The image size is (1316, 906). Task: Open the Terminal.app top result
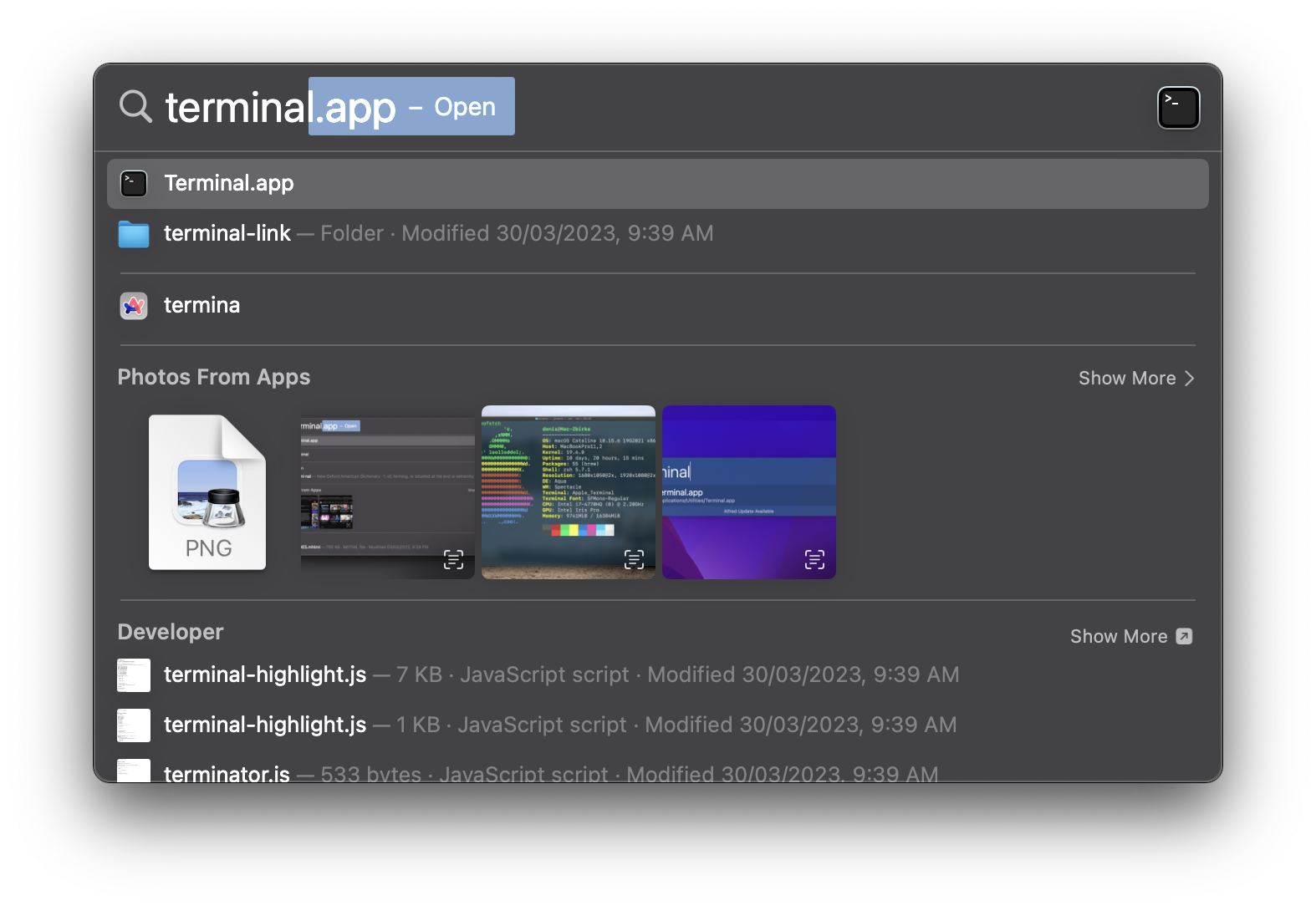click(x=658, y=184)
